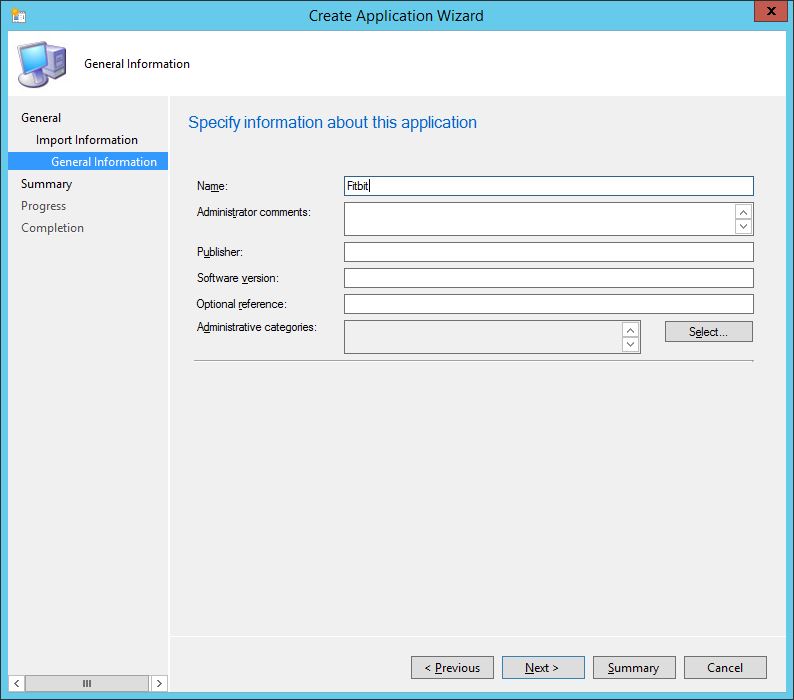Proceed with the Next button
This screenshot has width=794, height=700.
coord(543,668)
